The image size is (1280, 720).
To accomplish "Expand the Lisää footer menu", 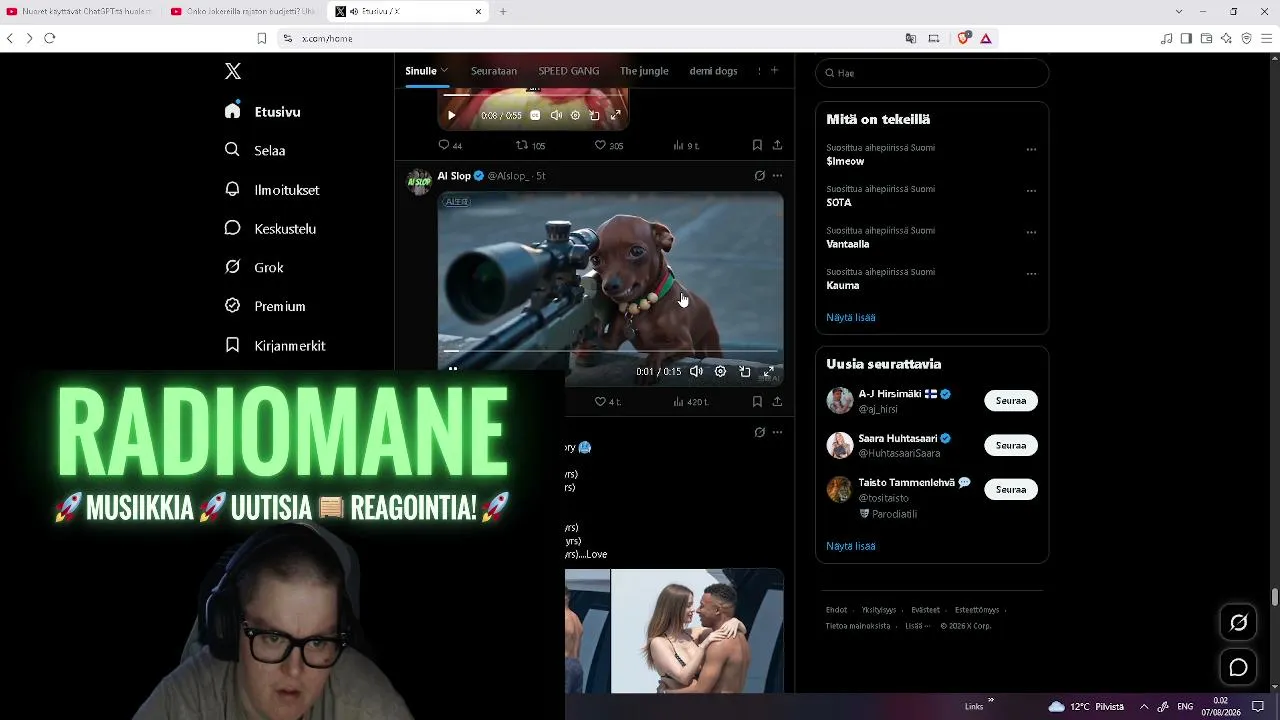I will coord(917,626).
